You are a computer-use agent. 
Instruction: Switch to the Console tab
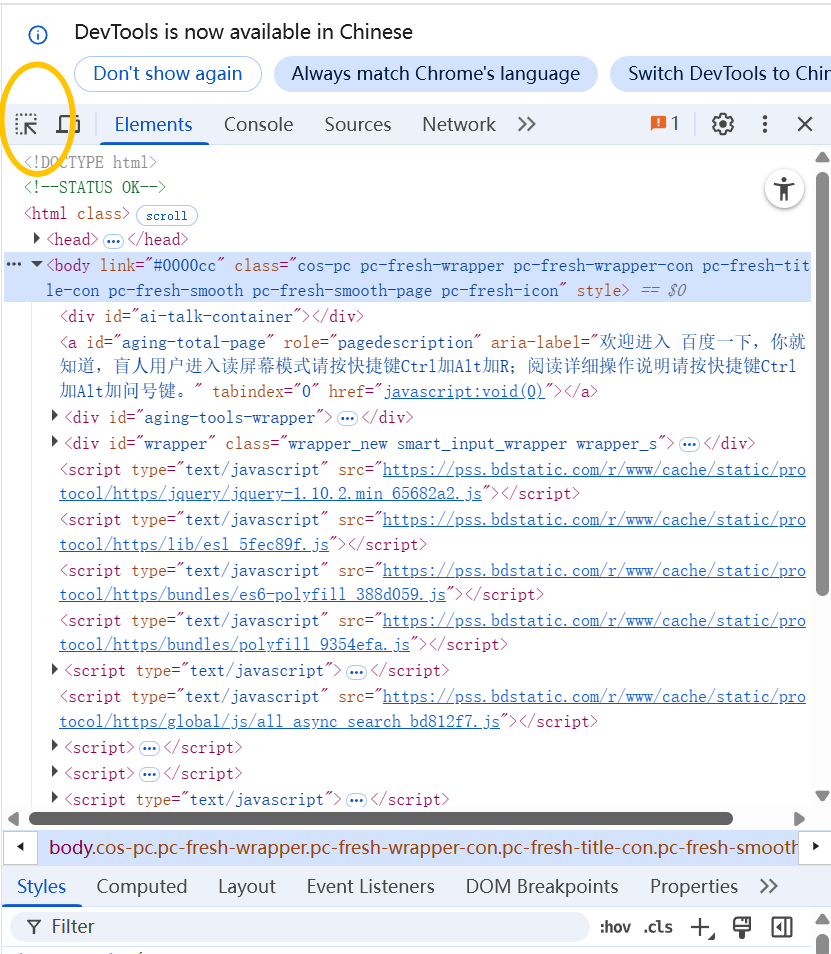[259, 124]
